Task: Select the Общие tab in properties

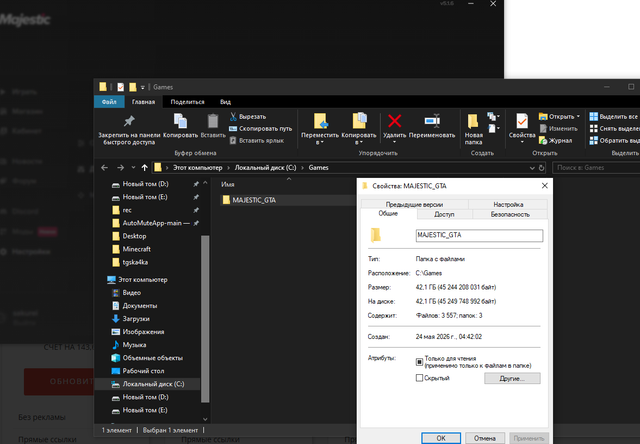Action: (388, 213)
